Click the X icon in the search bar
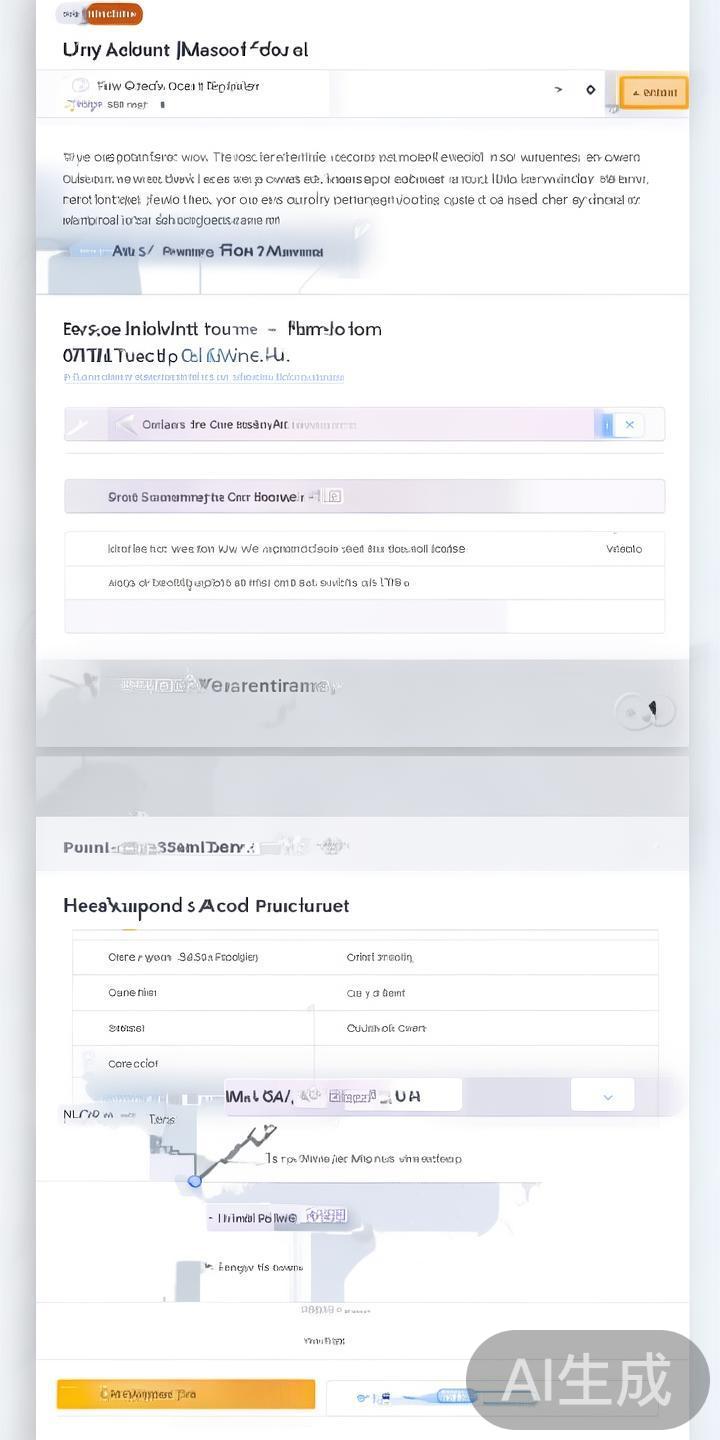 point(630,425)
